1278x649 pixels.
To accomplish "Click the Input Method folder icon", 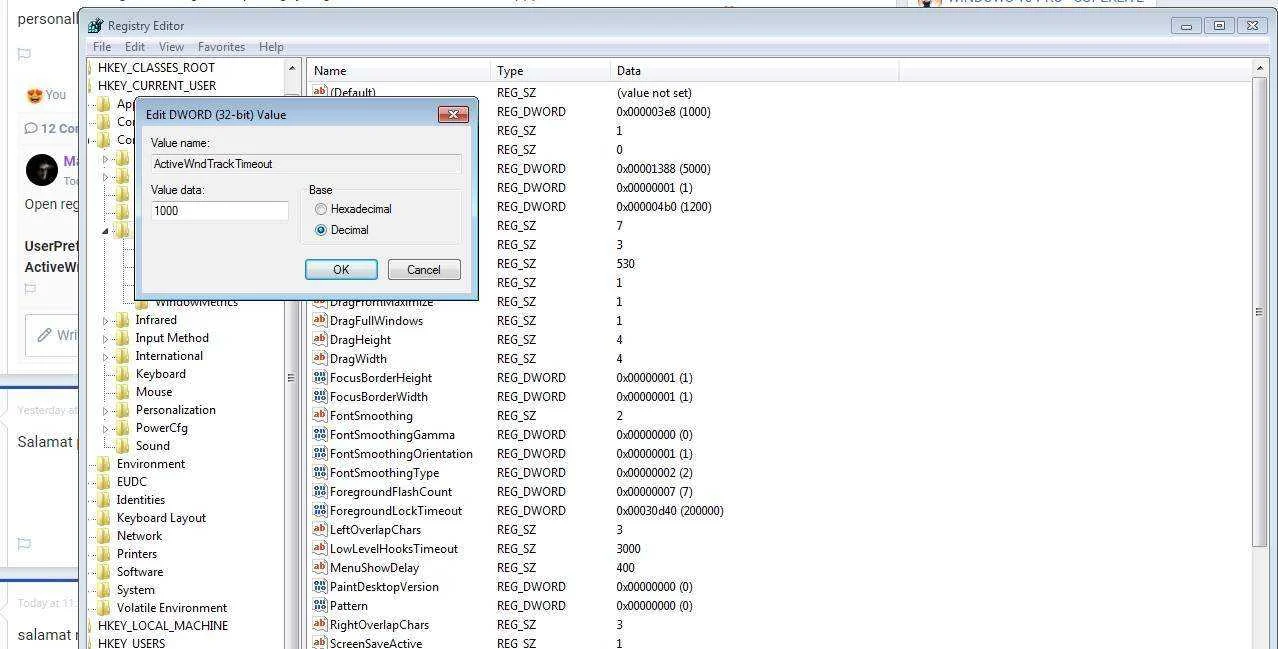I will [122, 338].
